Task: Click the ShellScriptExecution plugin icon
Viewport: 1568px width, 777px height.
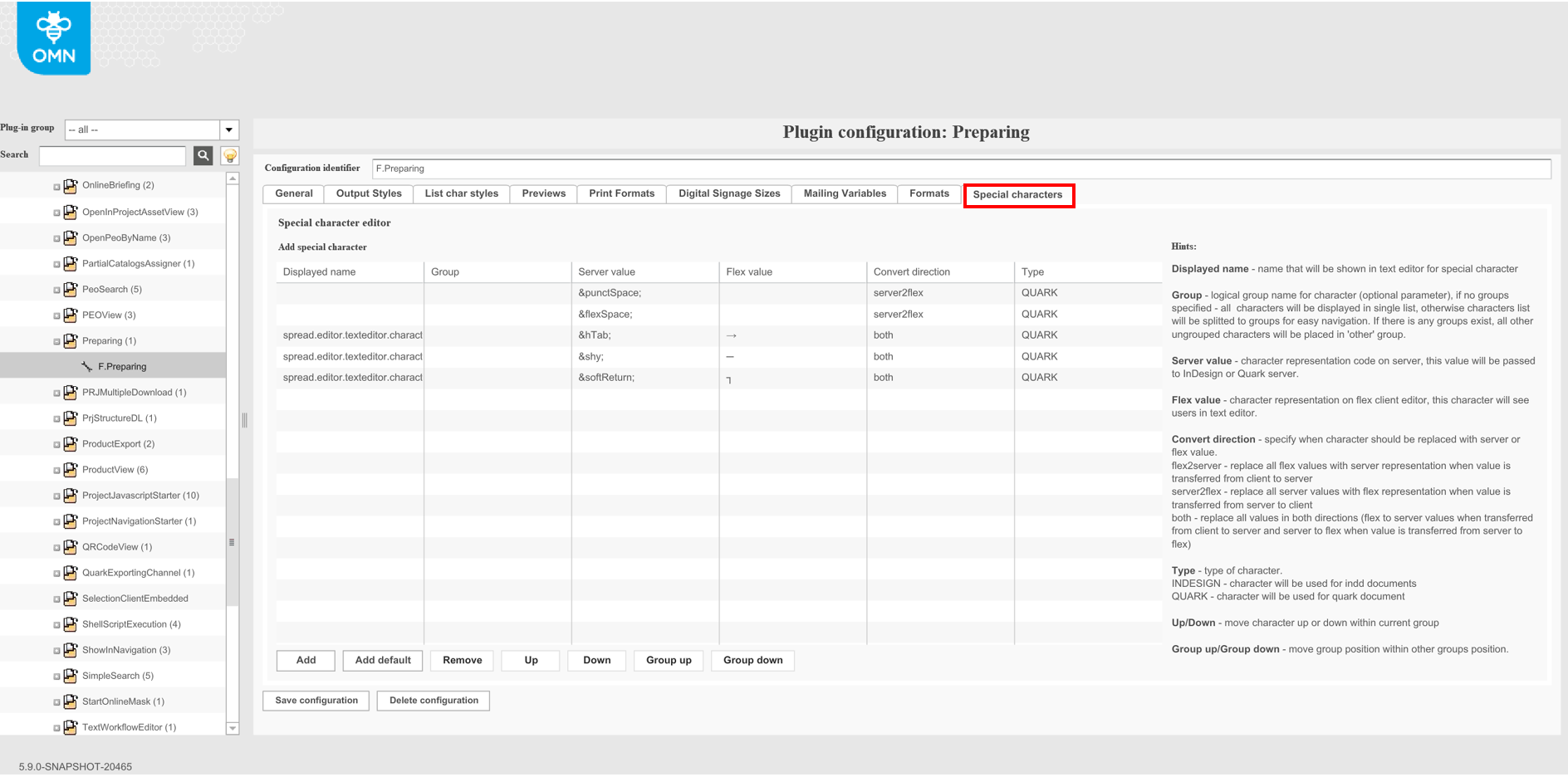Action: pyautogui.click(x=71, y=624)
